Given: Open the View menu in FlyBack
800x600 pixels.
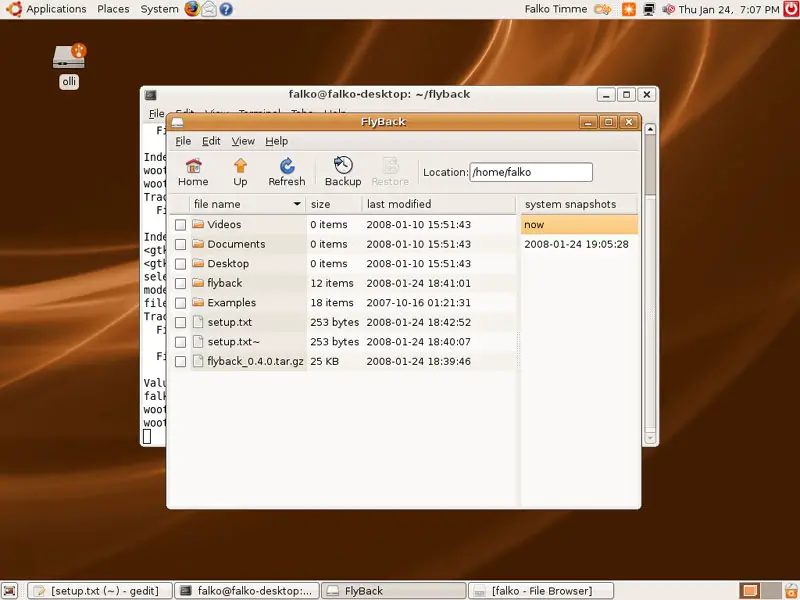Looking at the screenshot, I should click(243, 141).
